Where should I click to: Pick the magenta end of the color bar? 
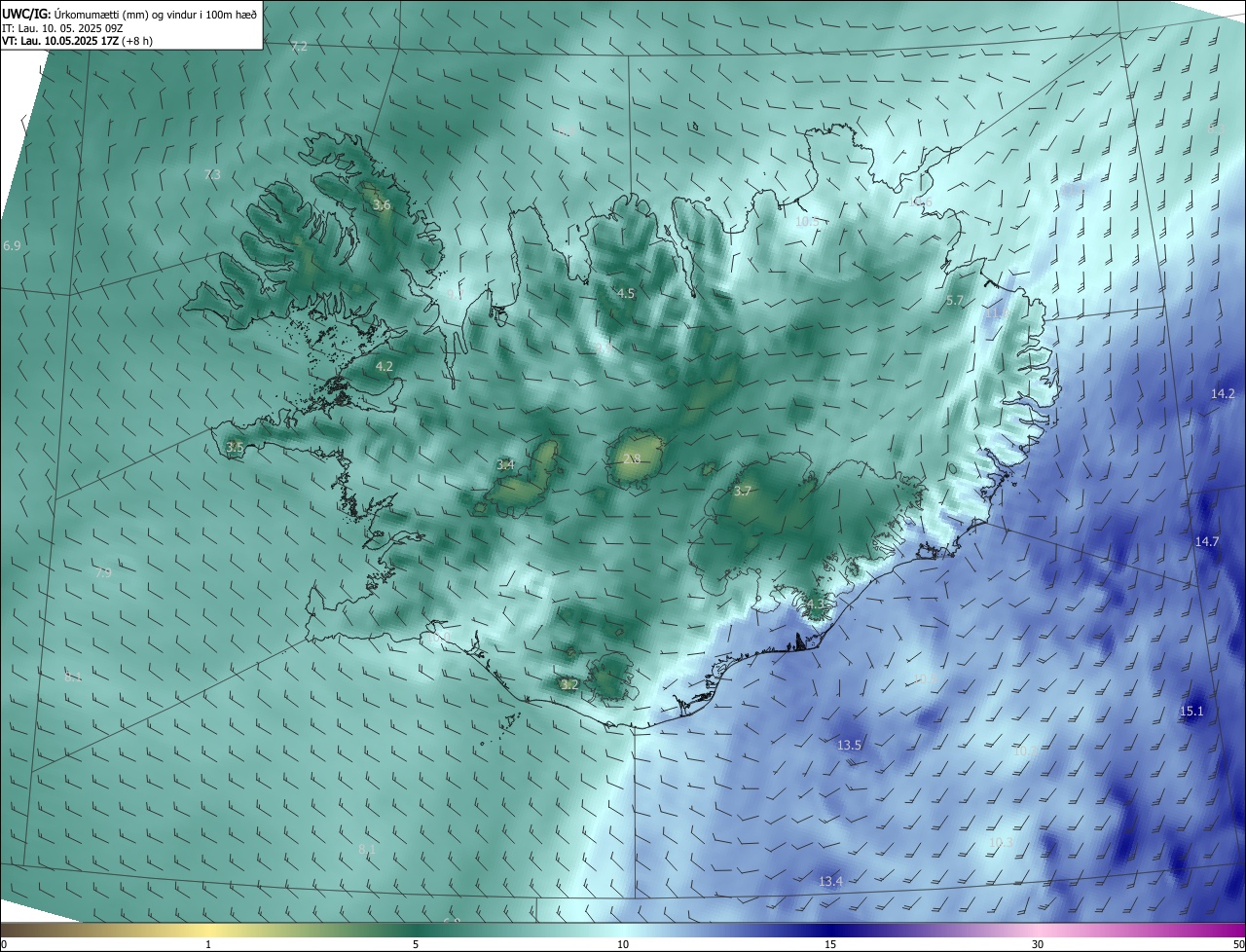(x=1236, y=931)
